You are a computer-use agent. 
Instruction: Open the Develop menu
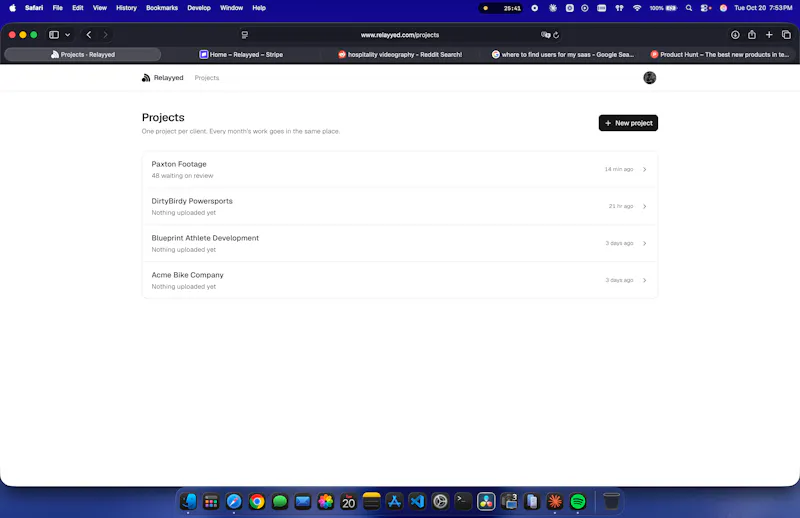199,8
